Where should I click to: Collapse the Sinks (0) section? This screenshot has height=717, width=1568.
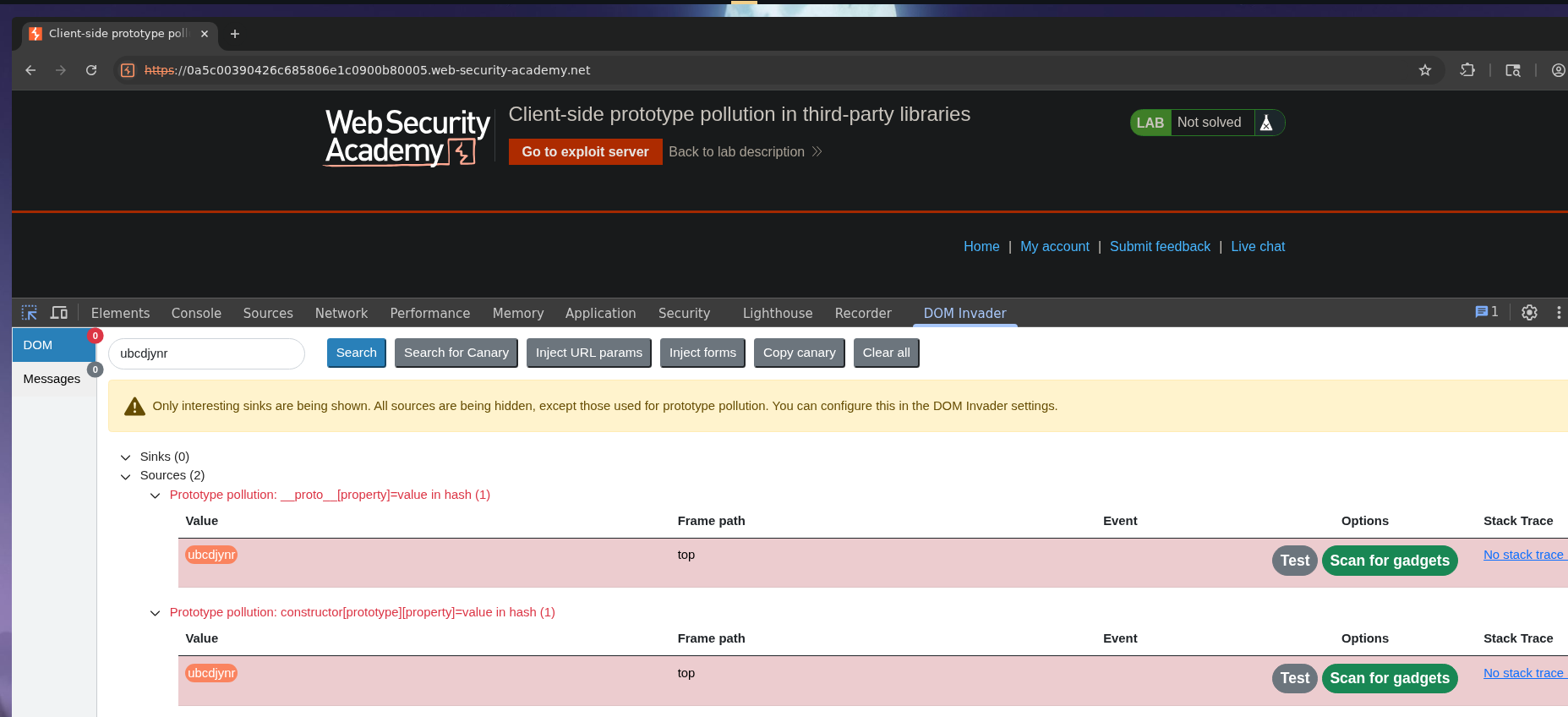point(126,457)
